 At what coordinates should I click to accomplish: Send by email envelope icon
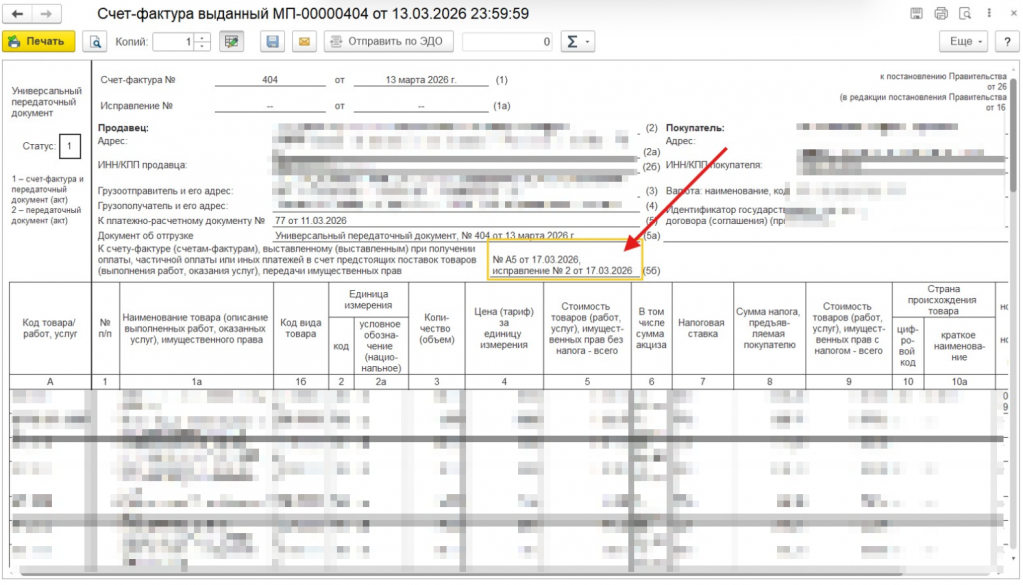(304, 42)
